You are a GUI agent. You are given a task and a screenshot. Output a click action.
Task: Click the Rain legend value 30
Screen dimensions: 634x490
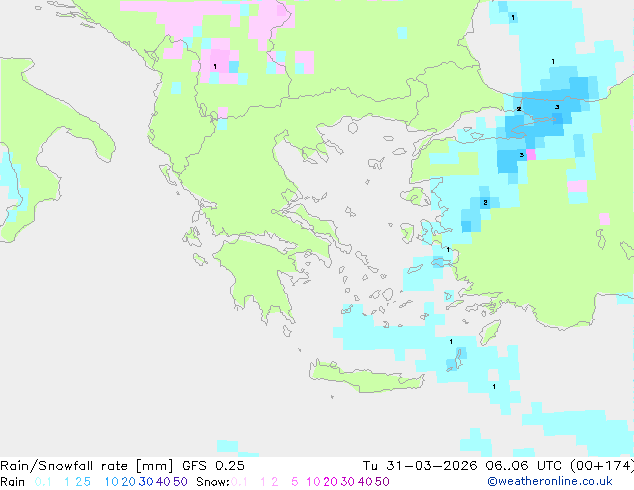pyautogui.click(x=146, y=482)
